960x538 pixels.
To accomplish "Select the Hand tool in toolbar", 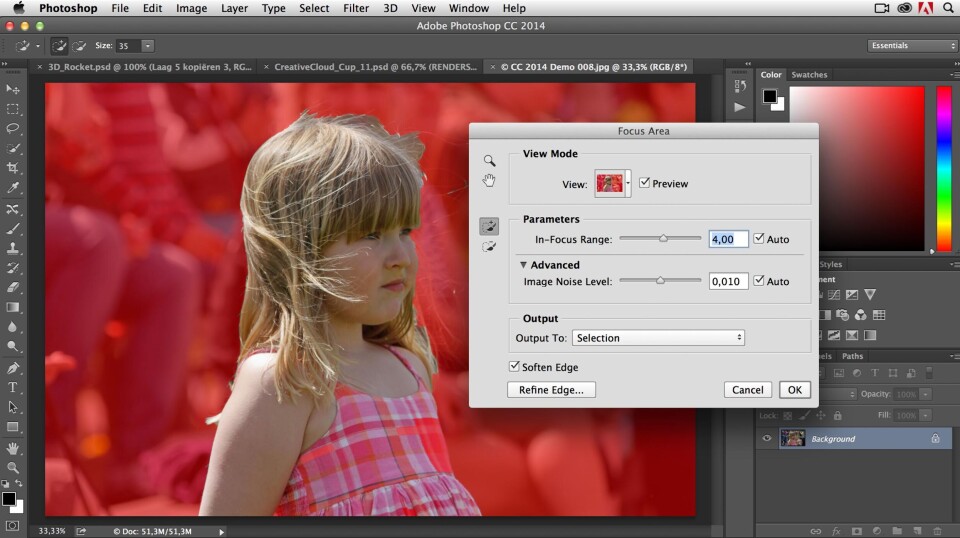I will click(12, 449).
